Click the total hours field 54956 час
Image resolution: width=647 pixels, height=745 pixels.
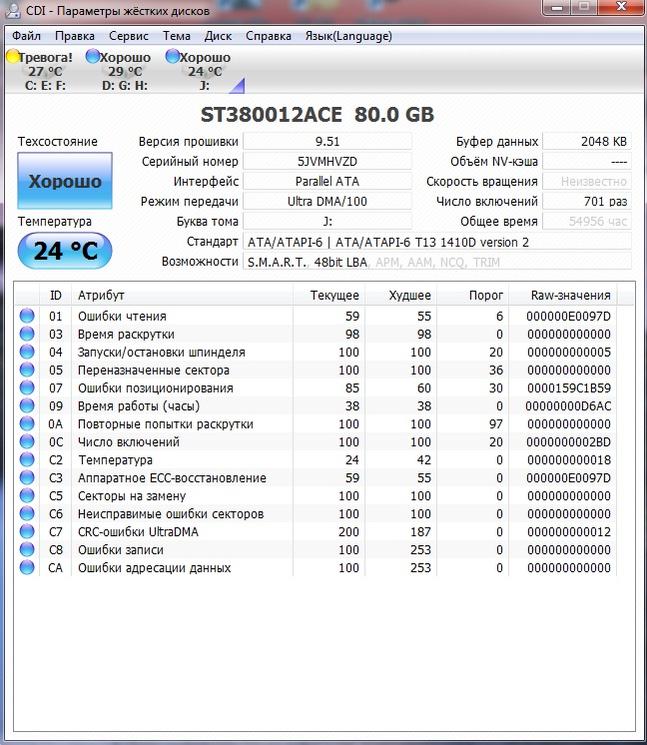pos(587,221)
